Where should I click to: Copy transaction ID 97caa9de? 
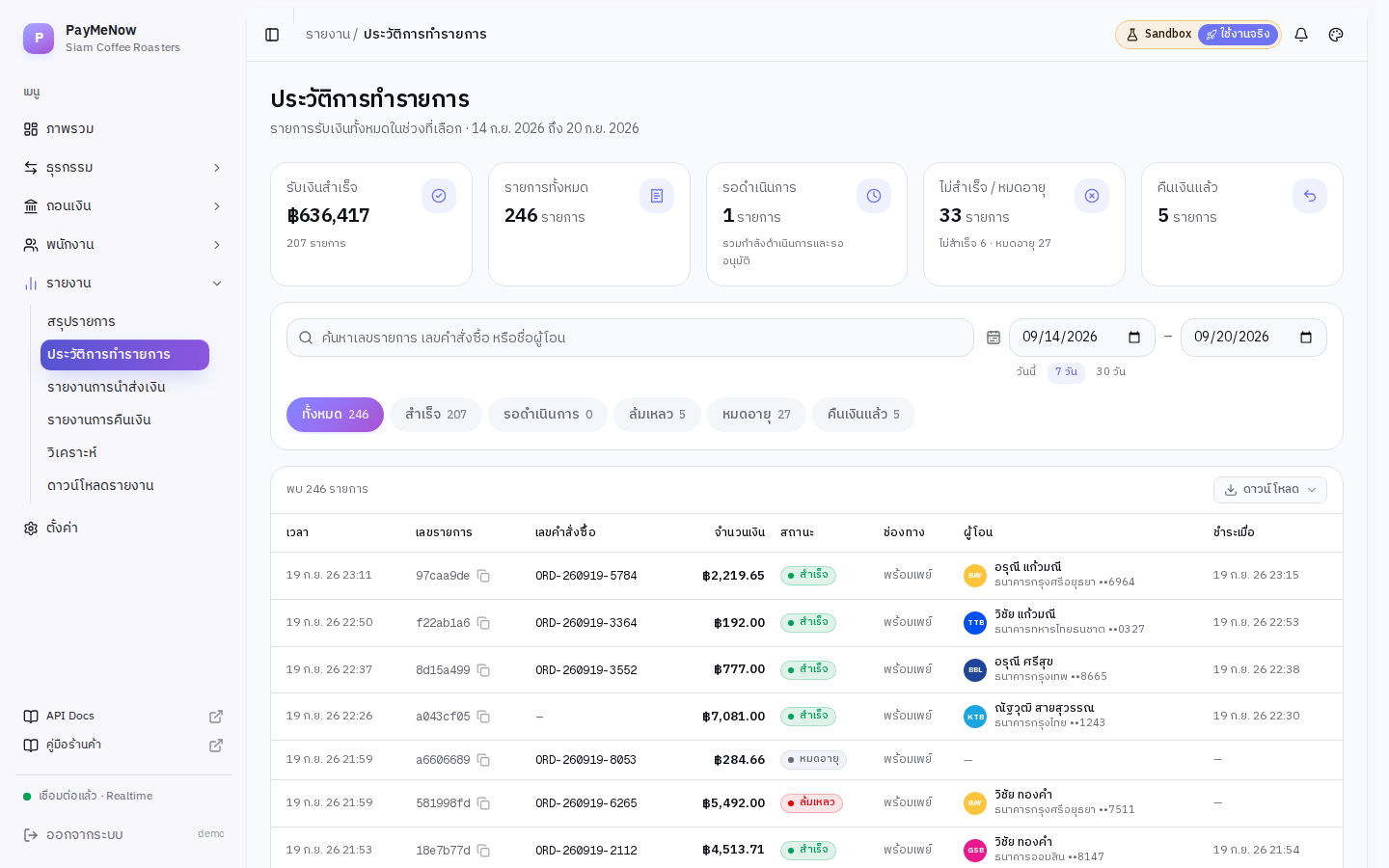[x=483, y=576]
